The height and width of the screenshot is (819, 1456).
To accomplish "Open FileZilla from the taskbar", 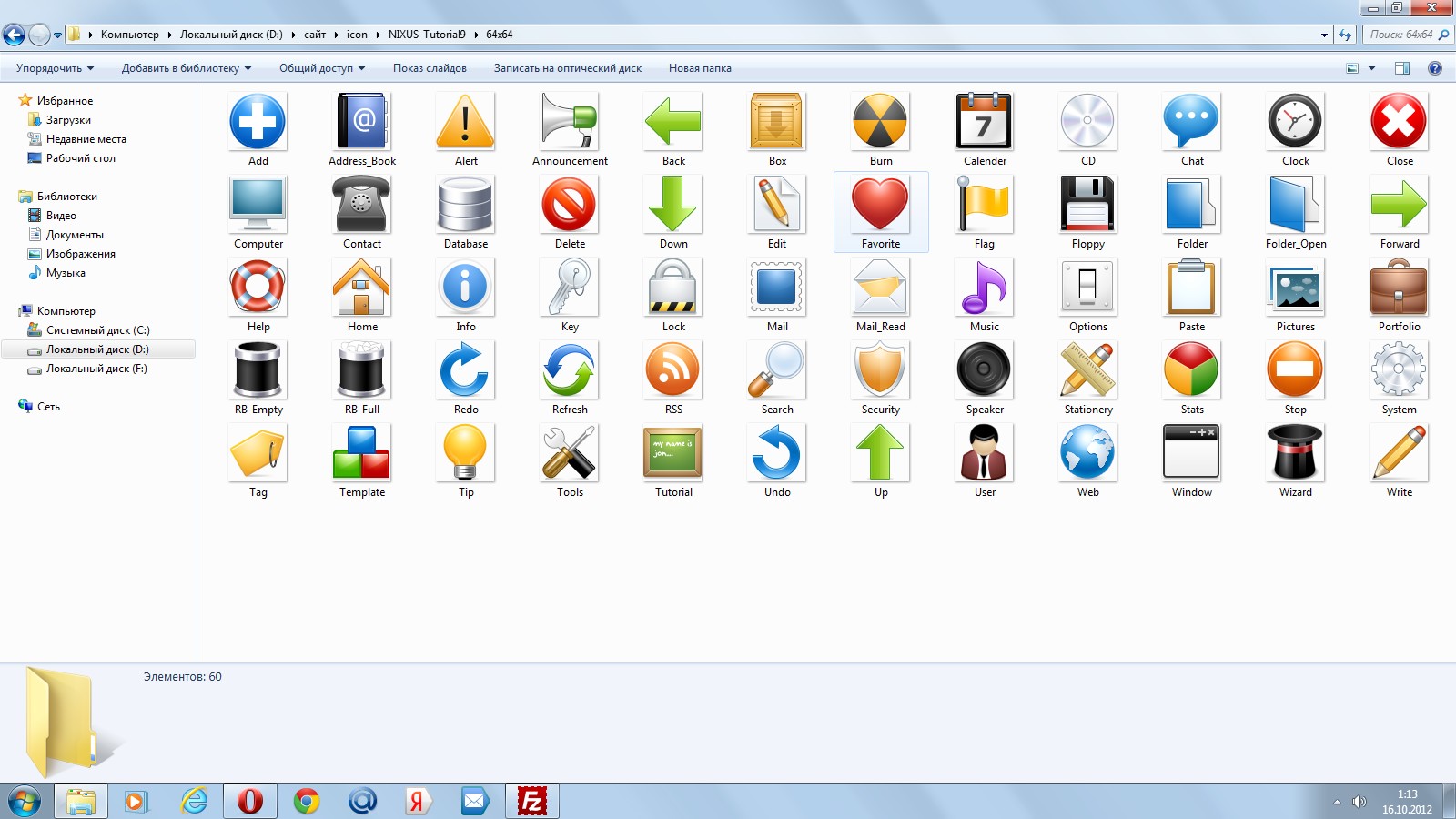I will 531,801.
